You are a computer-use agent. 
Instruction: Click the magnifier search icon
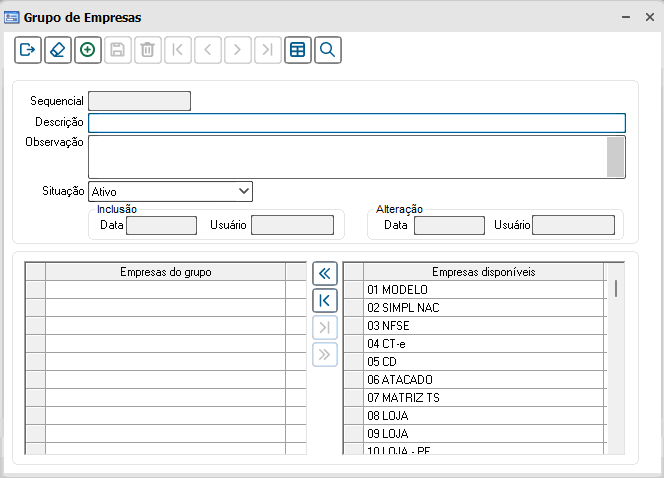coord(327,49)
